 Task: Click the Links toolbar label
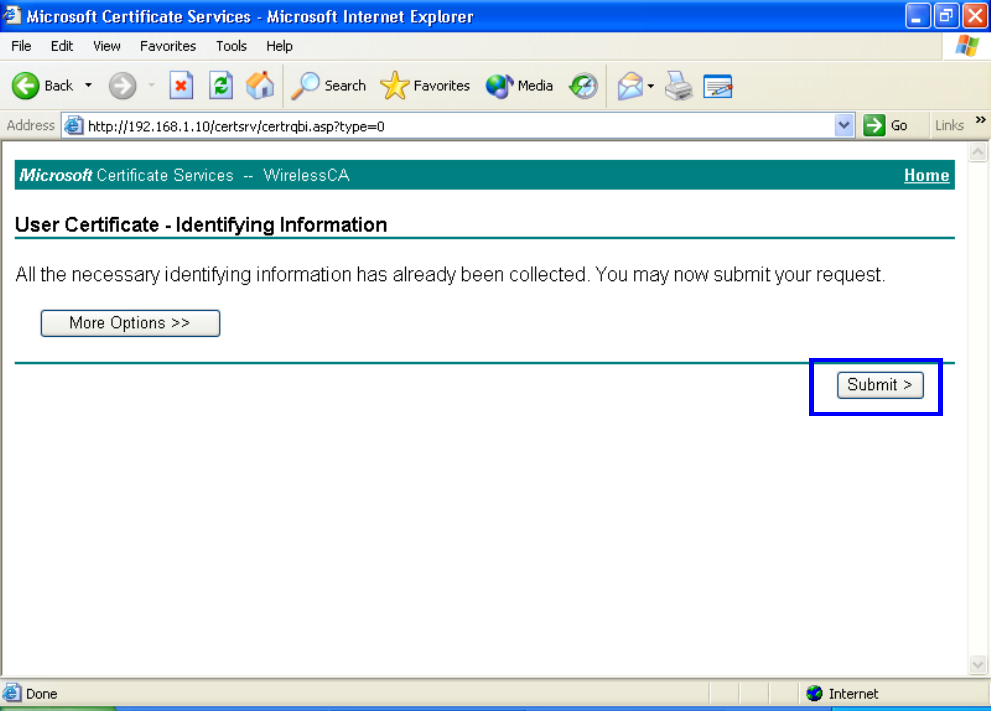point(949,126)
